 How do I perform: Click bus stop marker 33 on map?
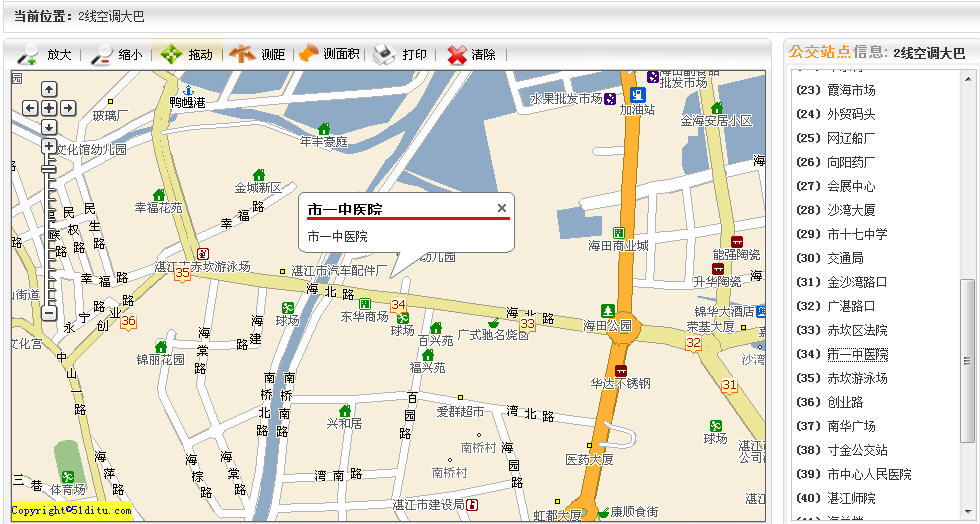[x=527, y=323]
